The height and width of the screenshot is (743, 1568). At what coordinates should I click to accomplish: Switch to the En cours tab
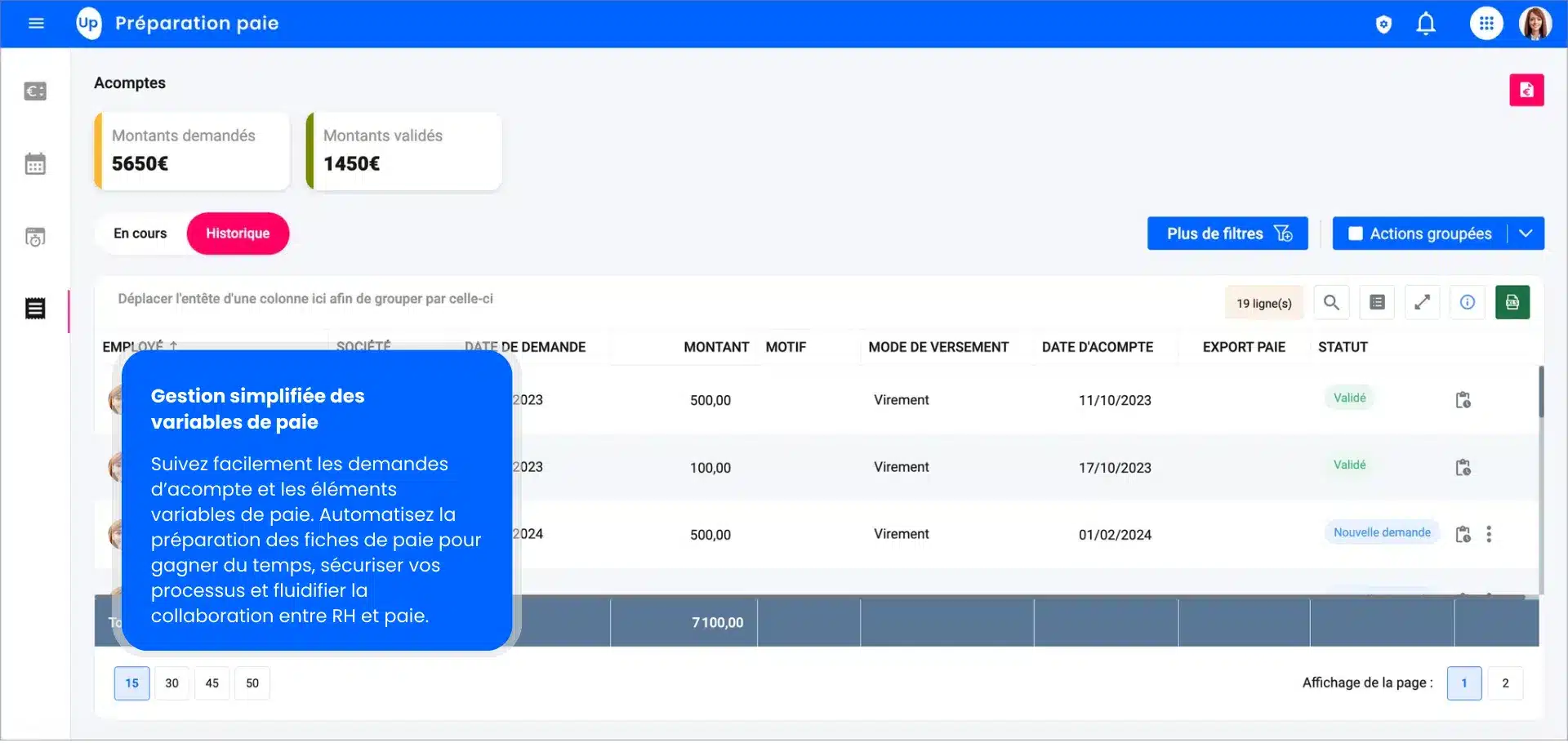pyautogui.click(x=140, y=234)
